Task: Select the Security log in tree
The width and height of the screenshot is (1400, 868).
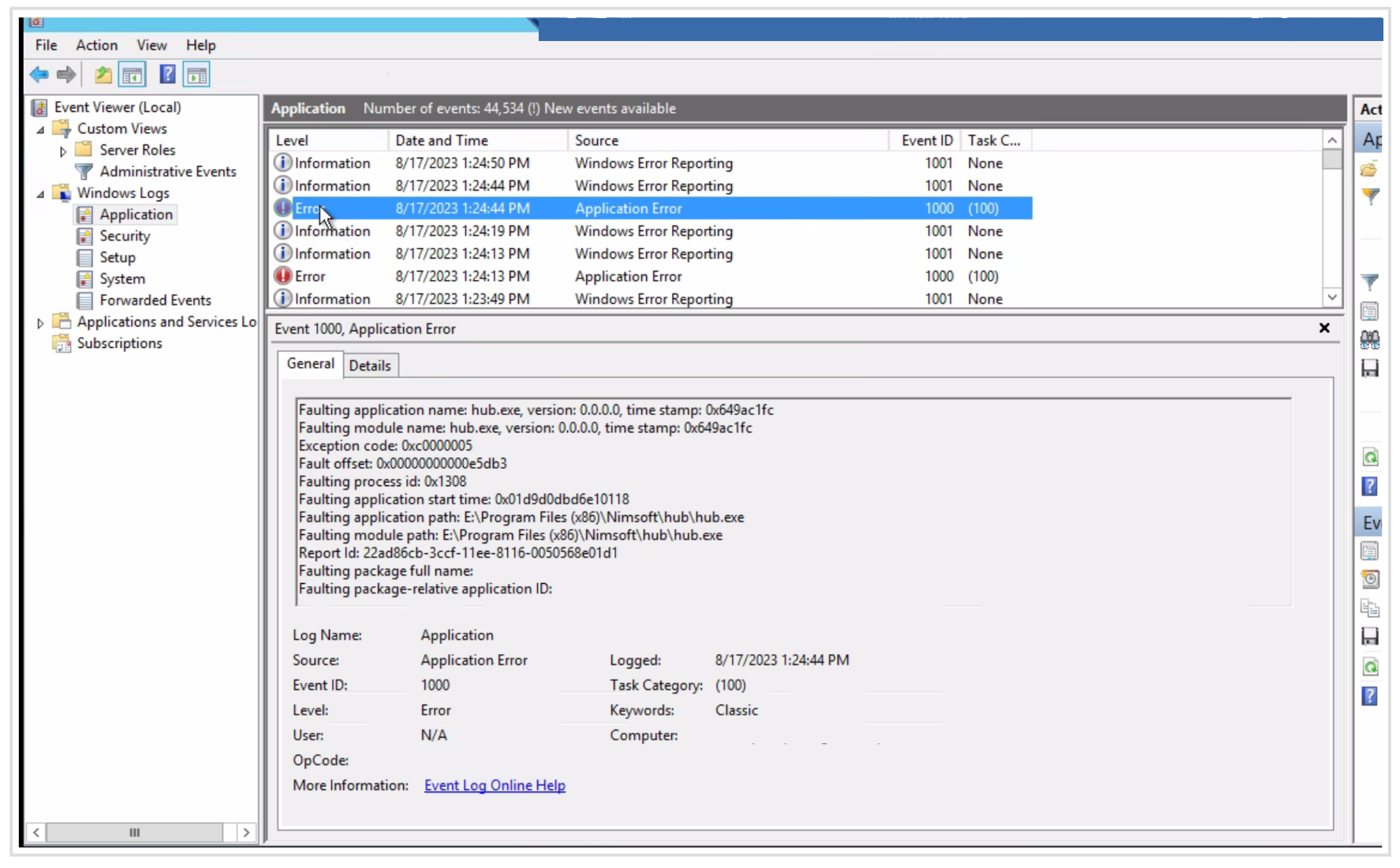Action: click(124, 236)
